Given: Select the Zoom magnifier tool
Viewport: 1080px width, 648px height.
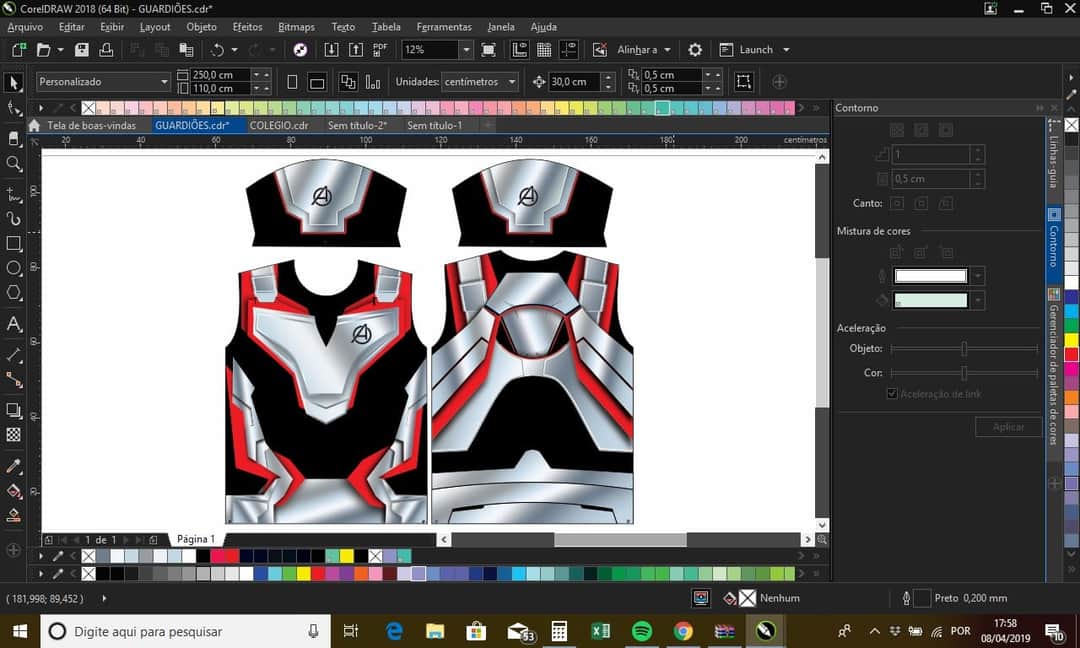Looking at the screenshot, I should 14,164.
